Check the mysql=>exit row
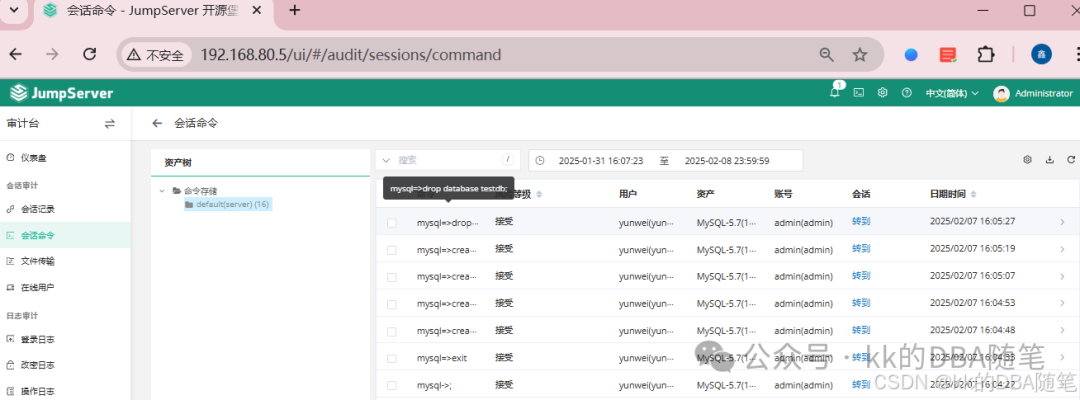This screenshot has height=400, width=1080. pyautogui.click(x=391, y=359)
